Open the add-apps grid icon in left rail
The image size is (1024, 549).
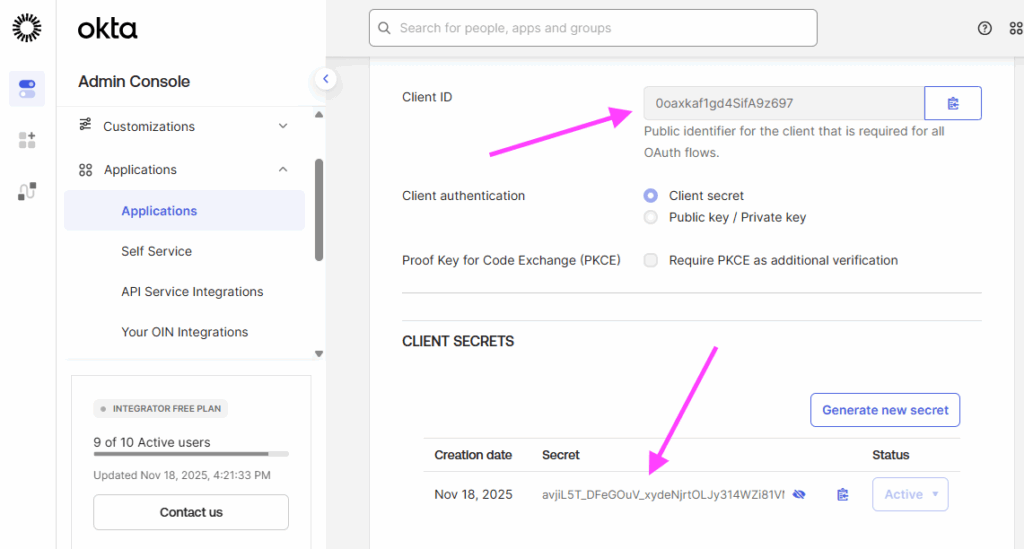point(27,140)
